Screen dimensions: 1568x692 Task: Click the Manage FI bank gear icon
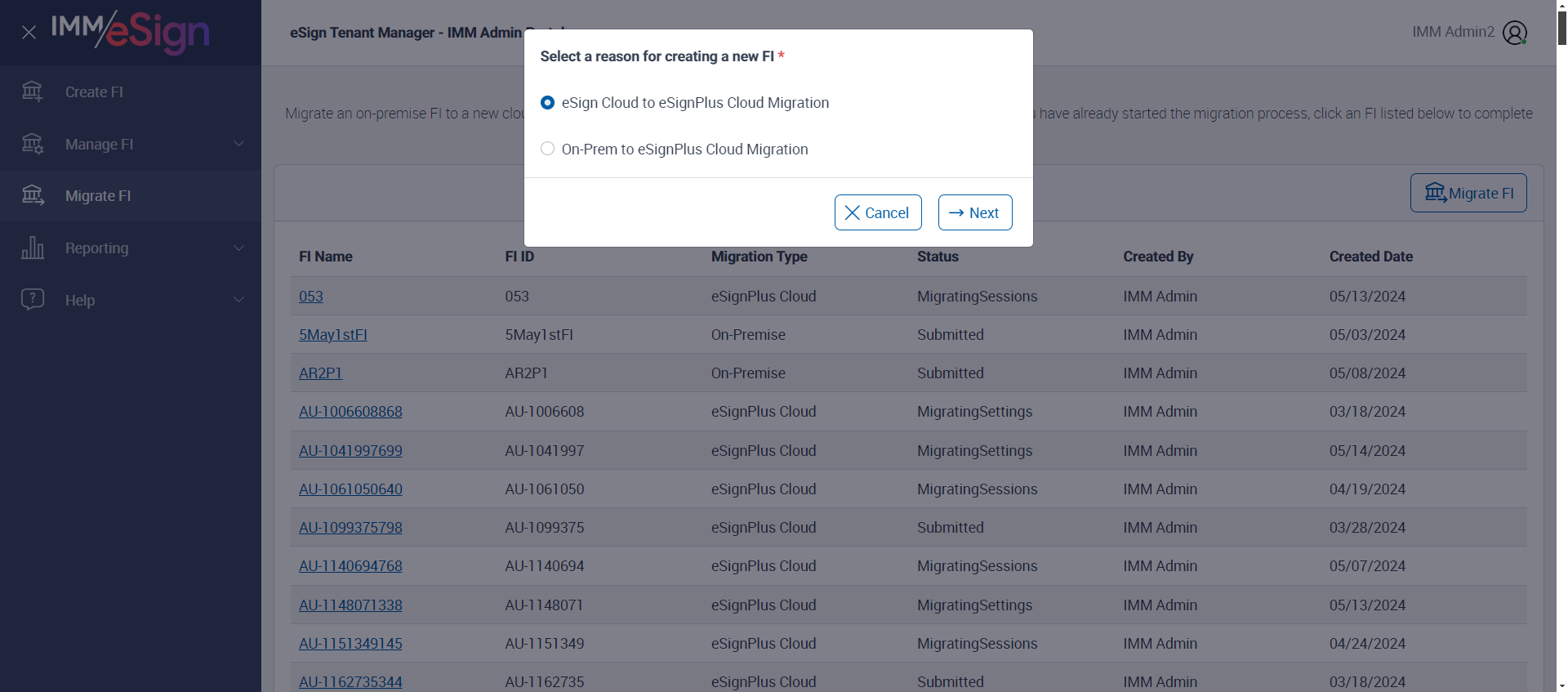click(33, 144)
